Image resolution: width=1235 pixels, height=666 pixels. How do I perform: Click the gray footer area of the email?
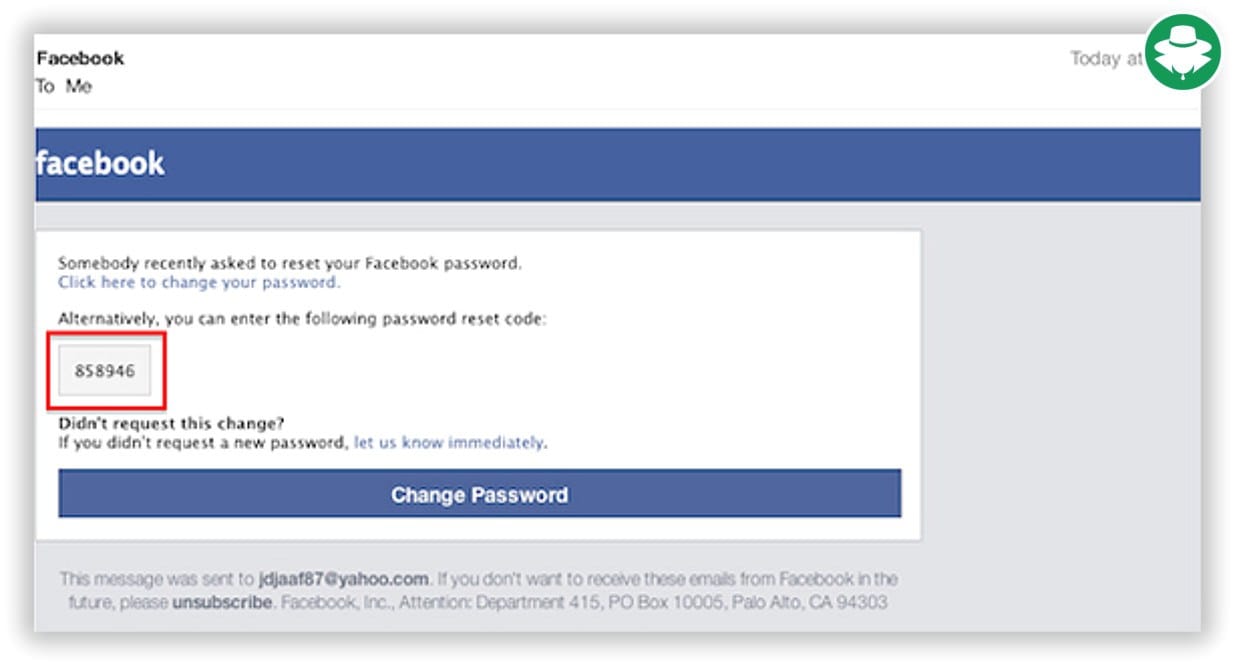click(480, 590)
